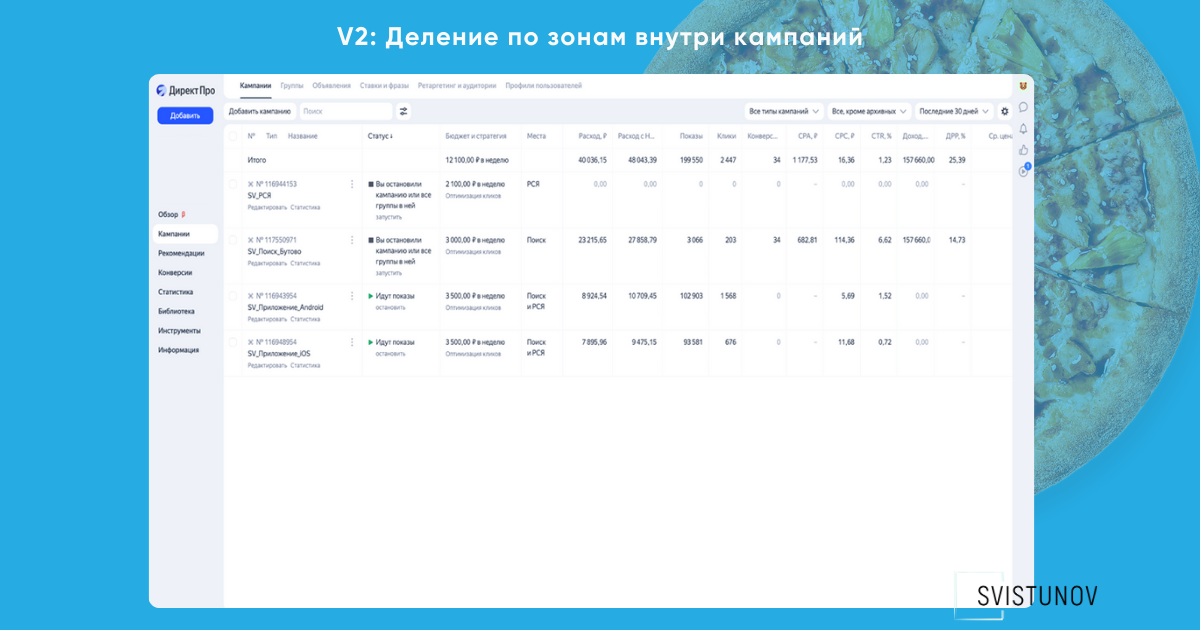The height and width of the screenshot is (630, 1200).
Task: Click the blue Добавить button
Action: (185, 116)
